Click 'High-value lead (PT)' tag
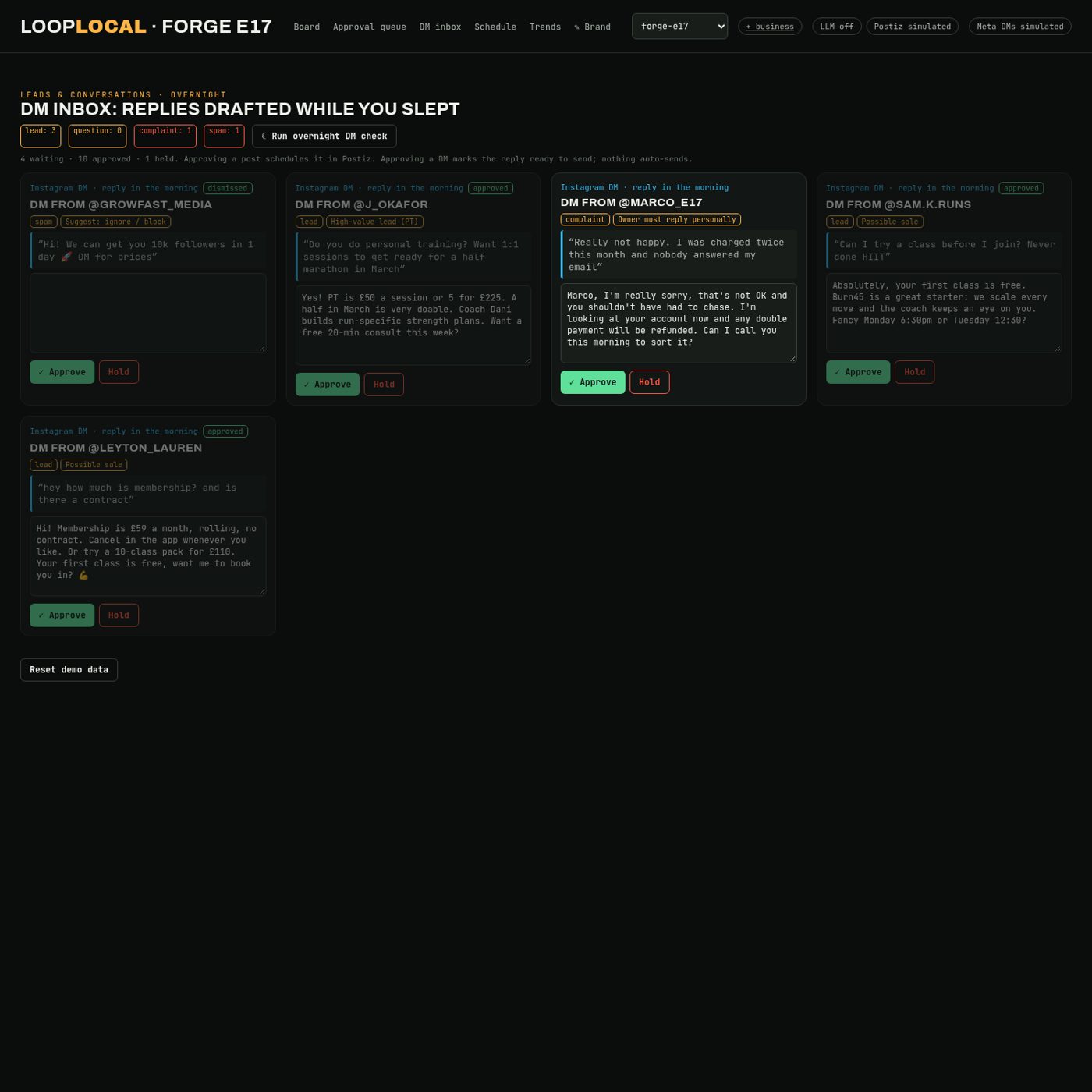This screenshot has width=1092, height=1092. coord(374,222)
